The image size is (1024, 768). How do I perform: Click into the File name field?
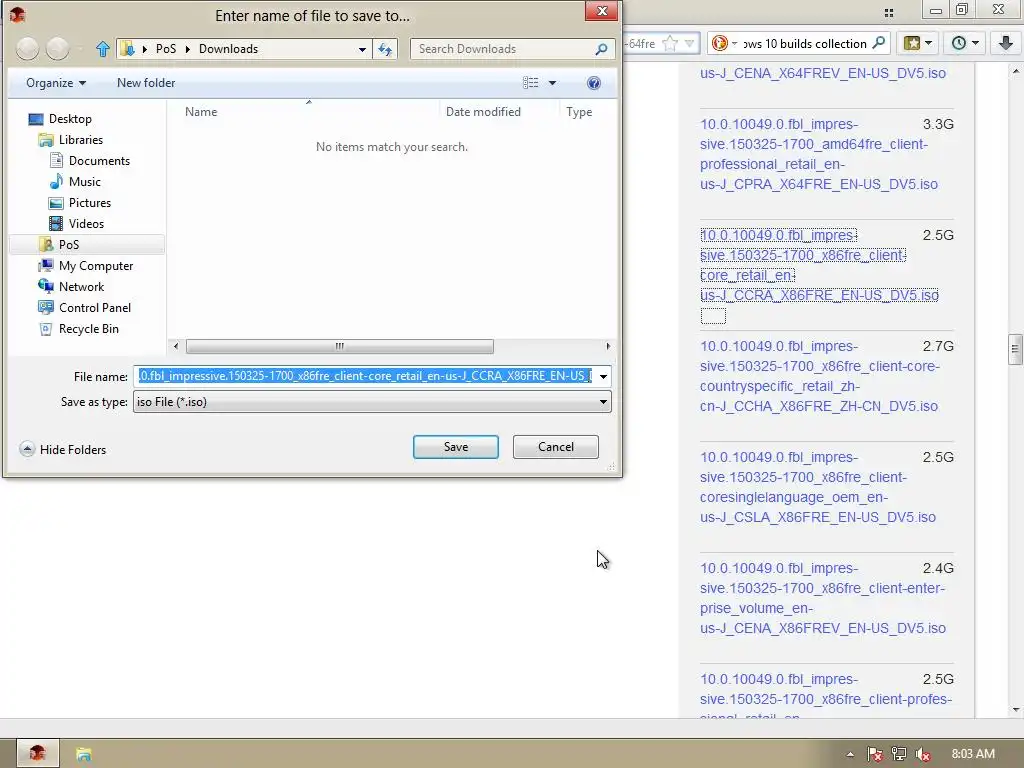(364, 376)
